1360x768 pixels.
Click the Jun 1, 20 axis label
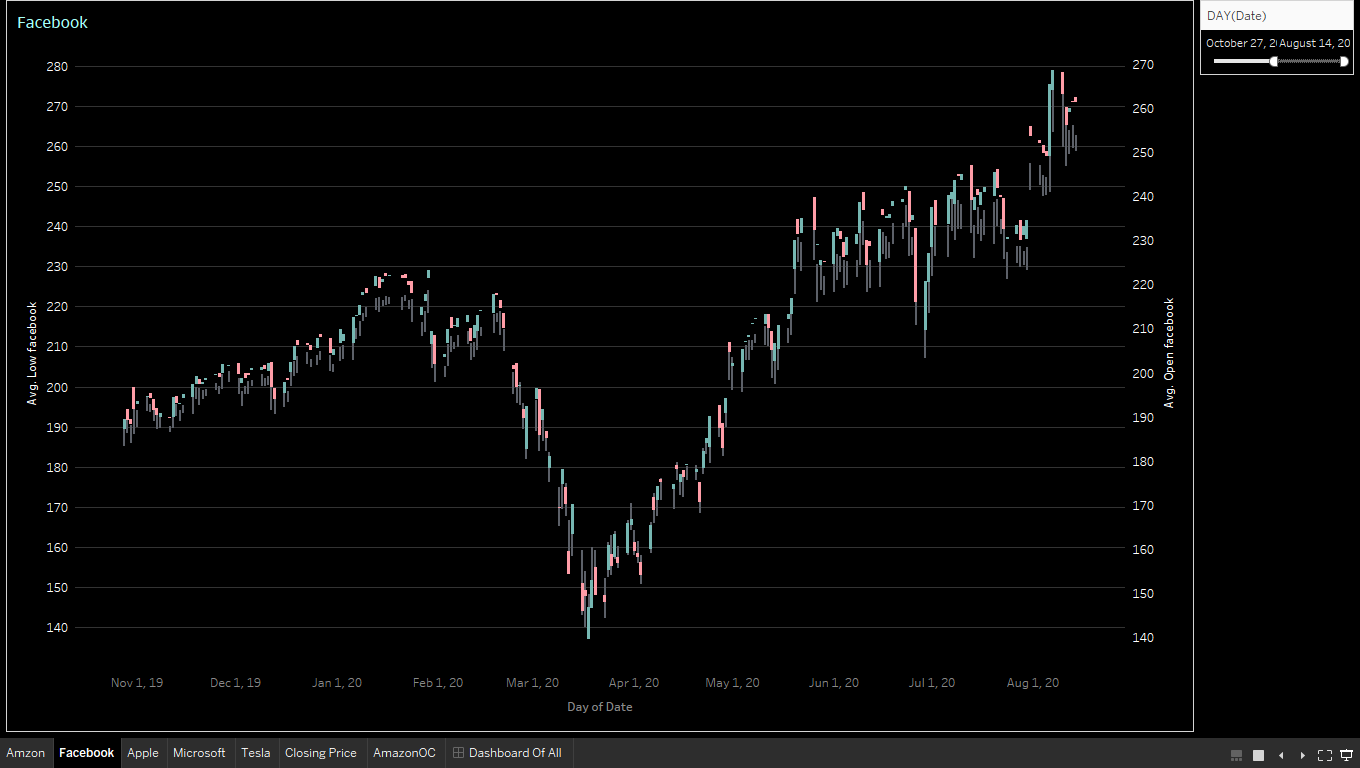834,683
